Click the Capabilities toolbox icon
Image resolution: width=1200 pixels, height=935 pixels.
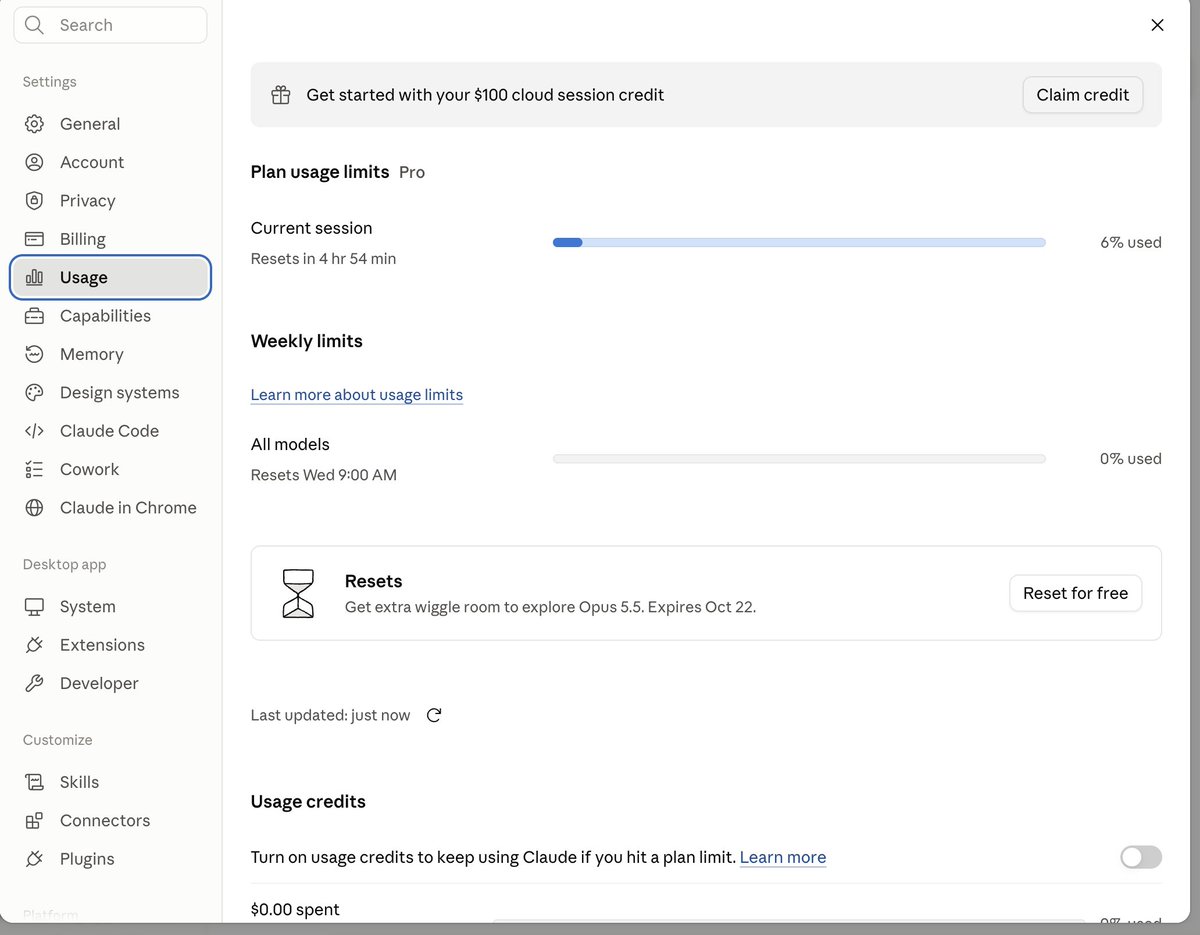click(x=34, y=316)
